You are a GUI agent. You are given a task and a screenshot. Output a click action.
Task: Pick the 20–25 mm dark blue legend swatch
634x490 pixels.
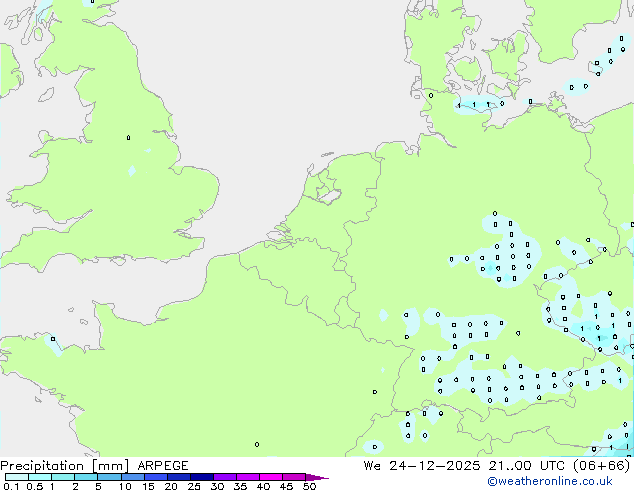click(x=178, y=477)
